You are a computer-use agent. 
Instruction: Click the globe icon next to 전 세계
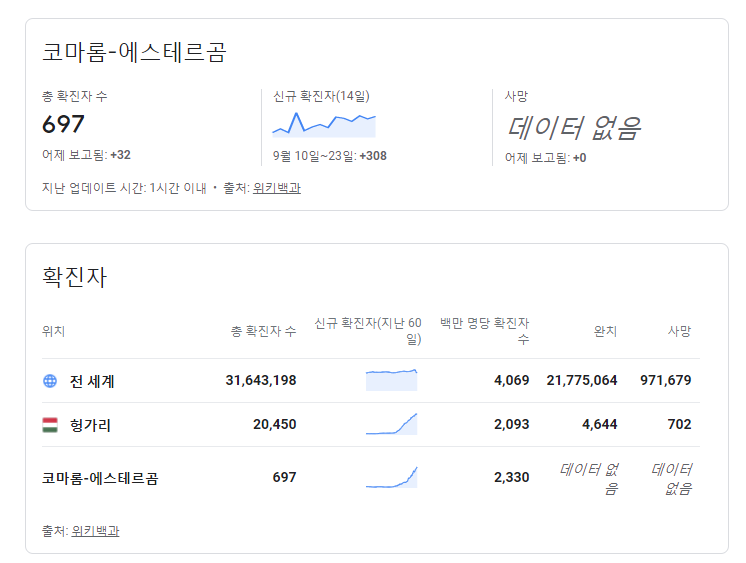tap(50, 381)
